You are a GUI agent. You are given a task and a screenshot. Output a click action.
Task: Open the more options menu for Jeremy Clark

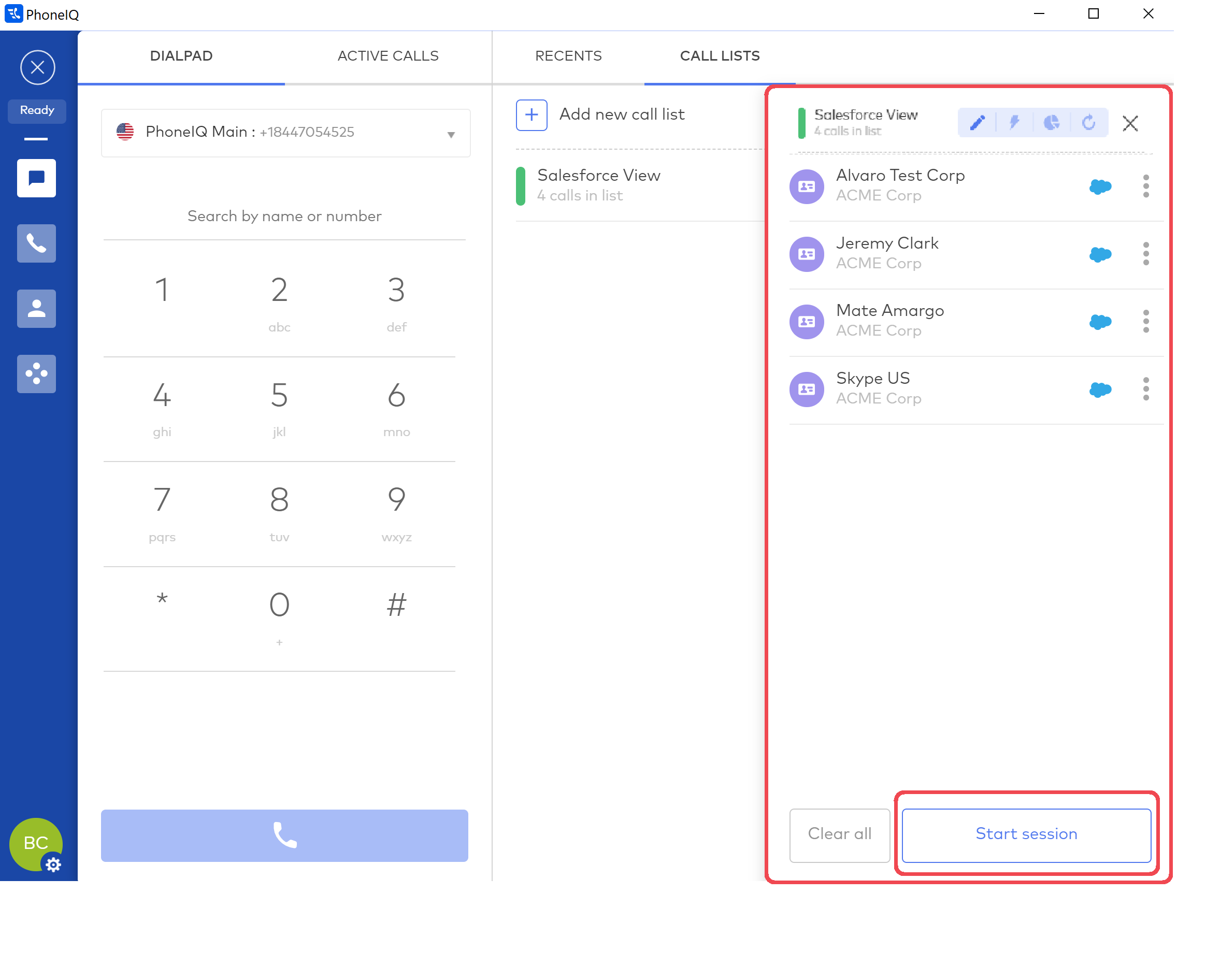pyautogui.click(x=1145, y=254)
